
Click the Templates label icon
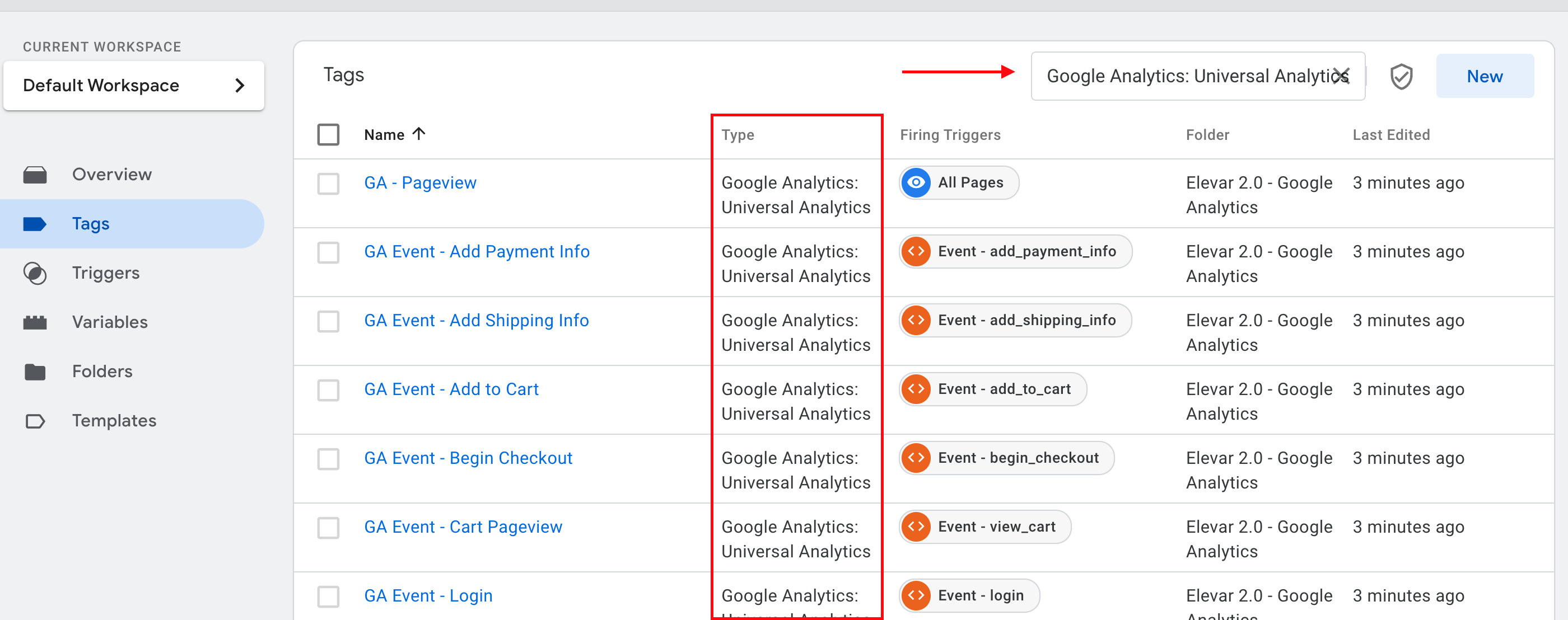point(35,421)
